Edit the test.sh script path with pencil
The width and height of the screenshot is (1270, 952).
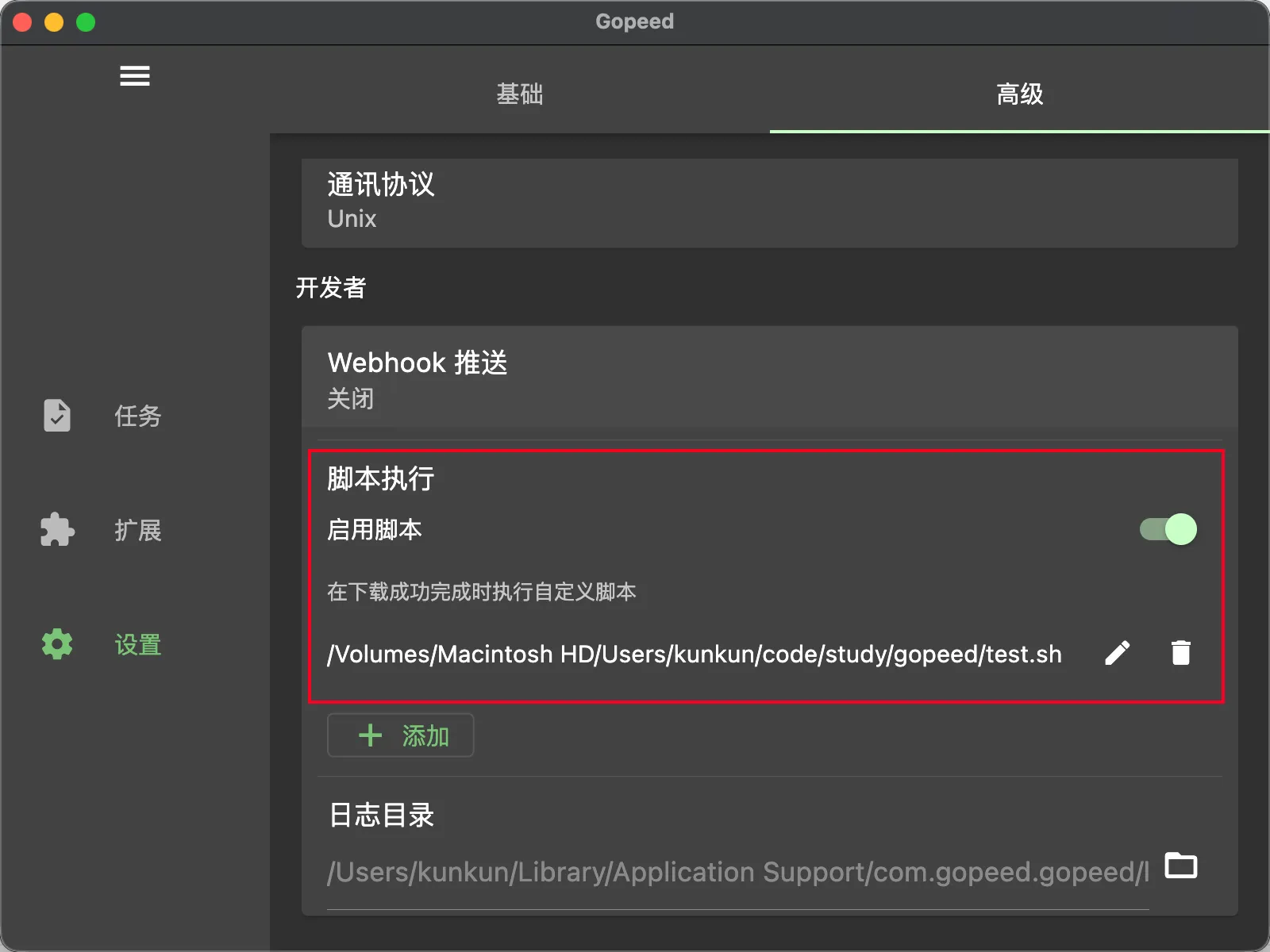click(1118, 653)
